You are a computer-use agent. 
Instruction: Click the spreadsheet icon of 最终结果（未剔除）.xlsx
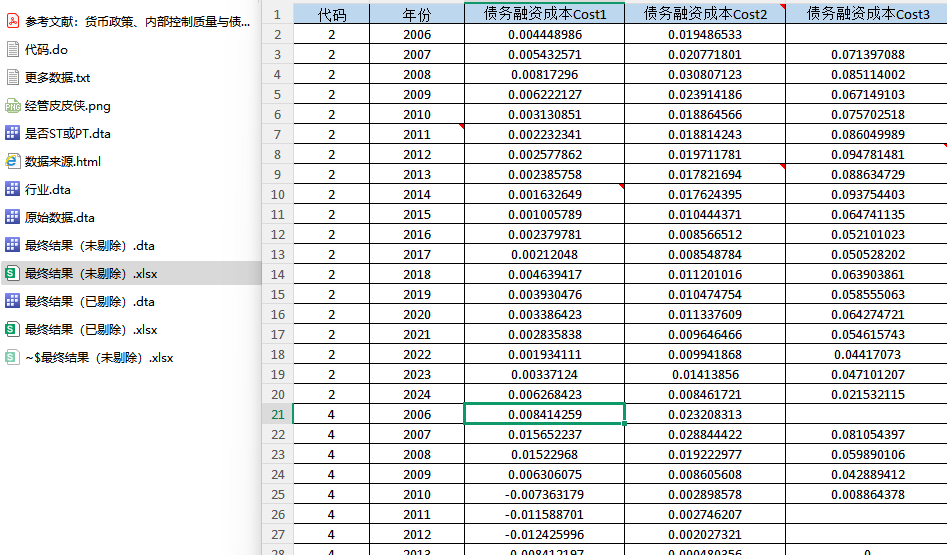click(x=13, y=274)
